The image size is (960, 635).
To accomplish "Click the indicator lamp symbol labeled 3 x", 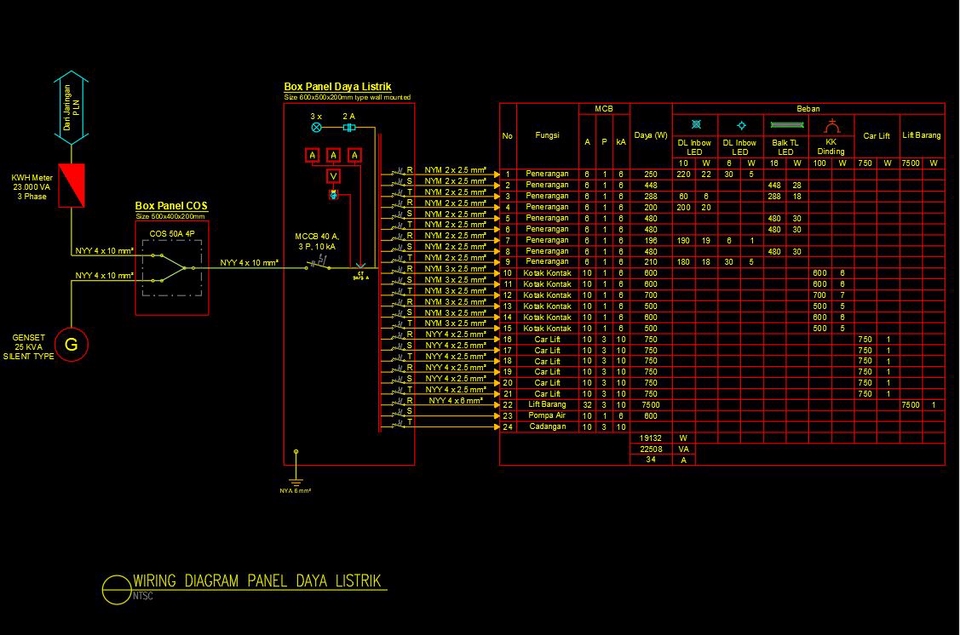I will point(317,127).
